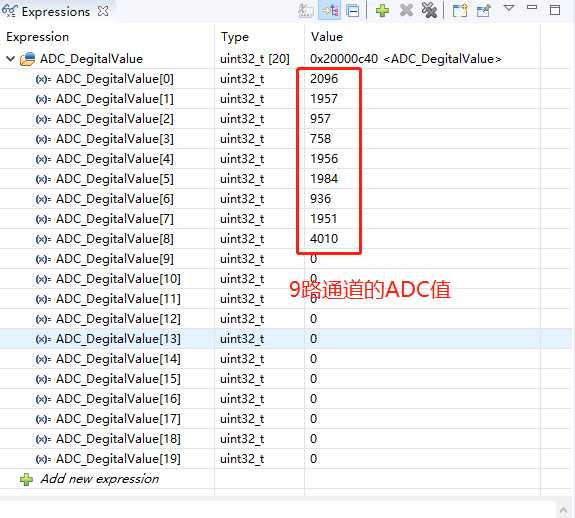The image size is (575, 518).
Task: Click the value 1951 cell
Action: pos(324,218)
